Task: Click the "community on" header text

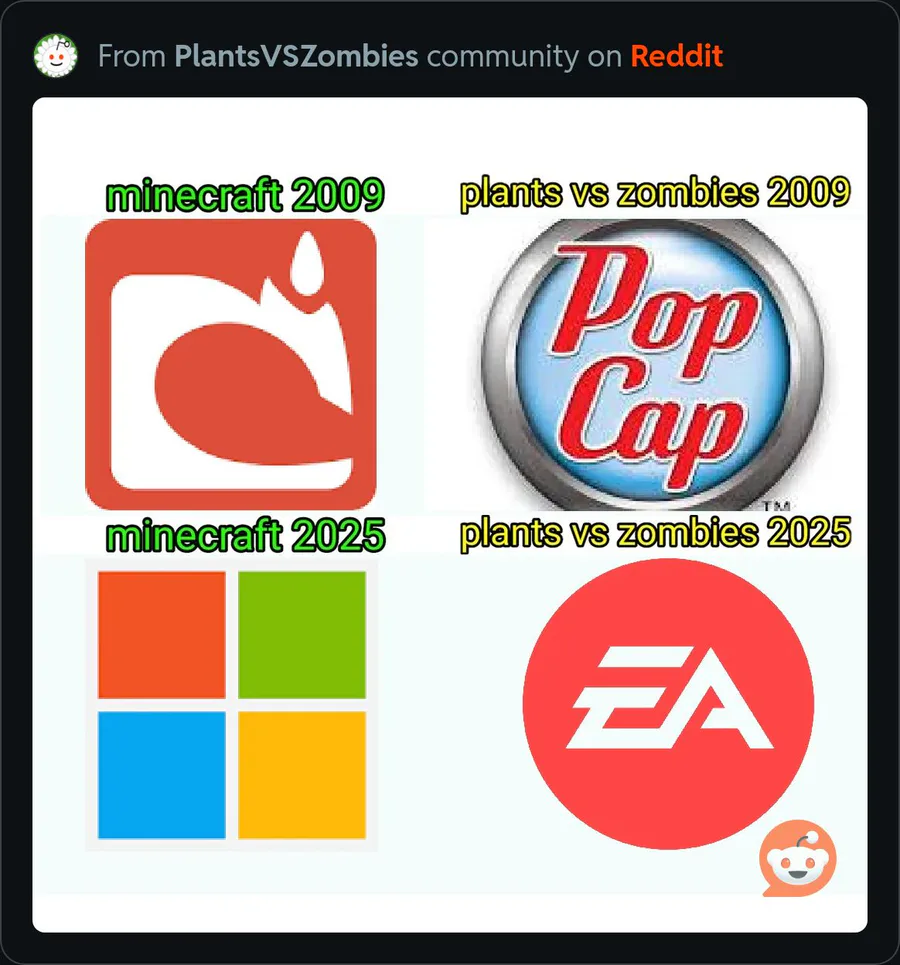Action: (x=524, y=57)
